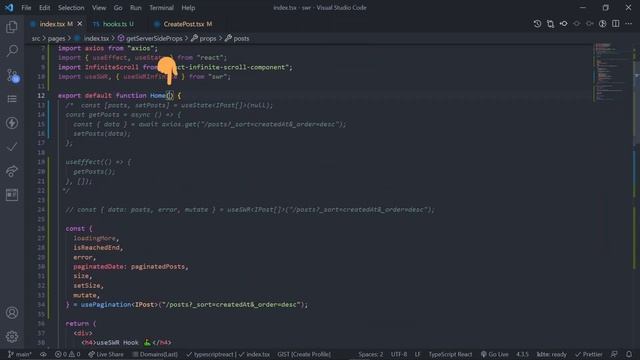Screen dimensions: 640x360
Task: Open the Selection menu
Action: [x=71, y=8]
